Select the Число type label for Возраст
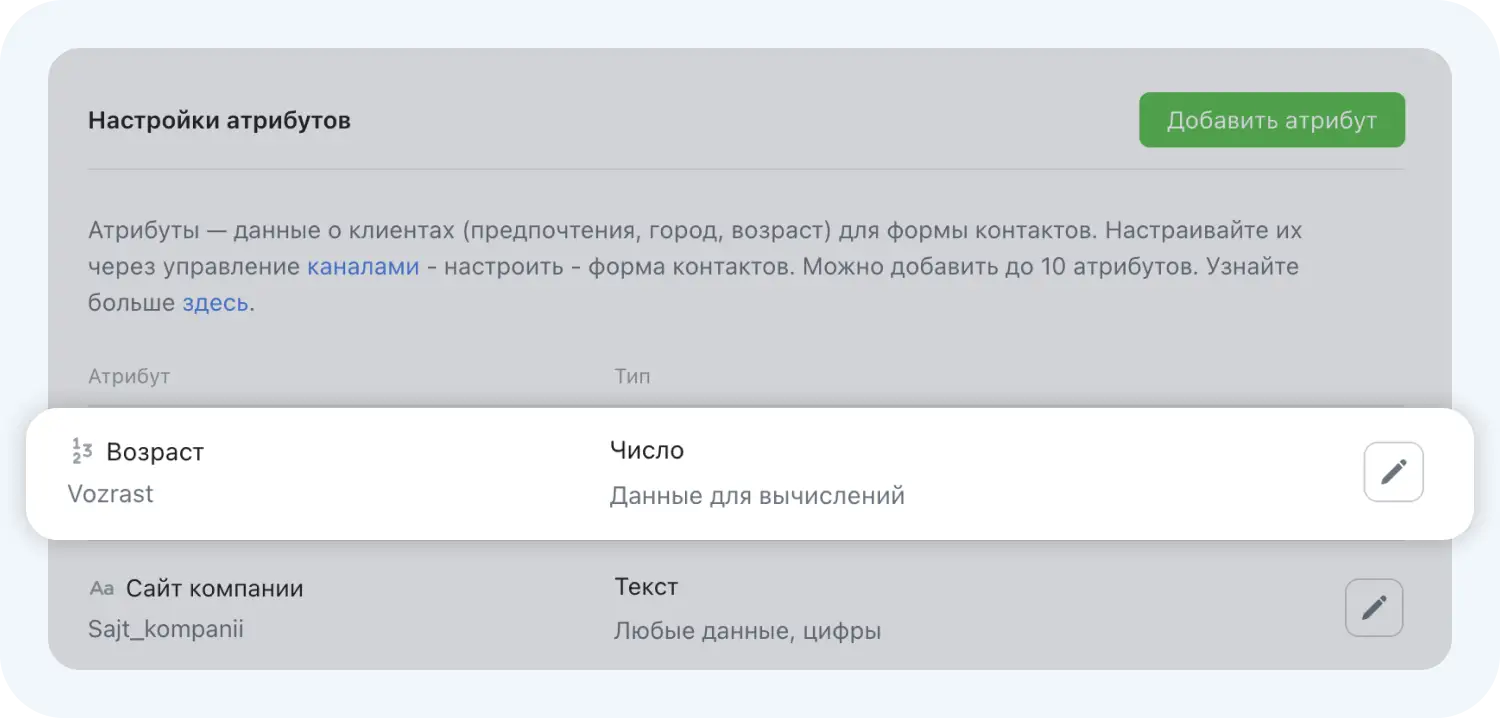Image resolution: width=1500 pixels, height=718 pixels. 647,450
